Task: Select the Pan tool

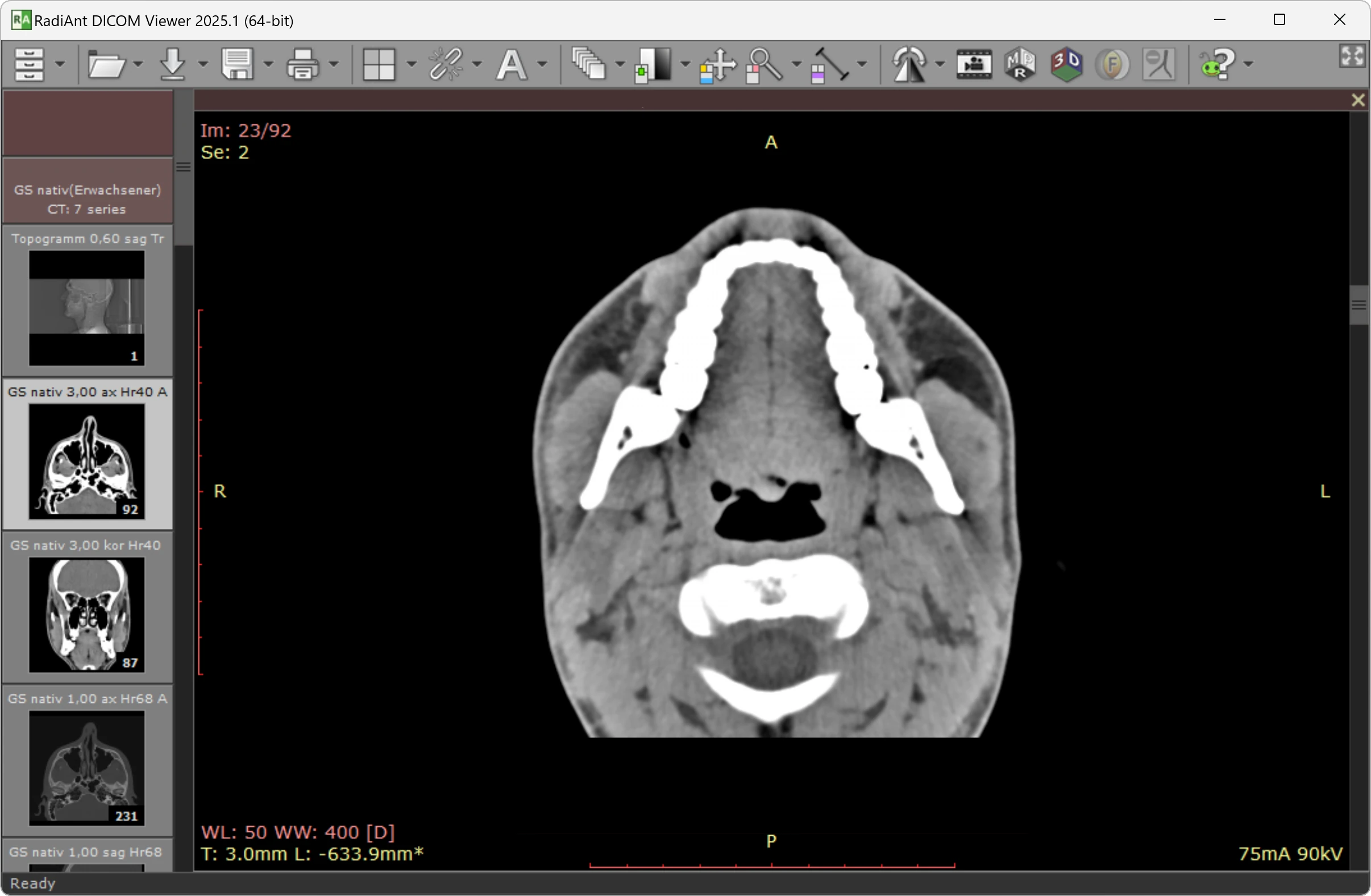Action: pyautogui.click(x=718, y=65)
